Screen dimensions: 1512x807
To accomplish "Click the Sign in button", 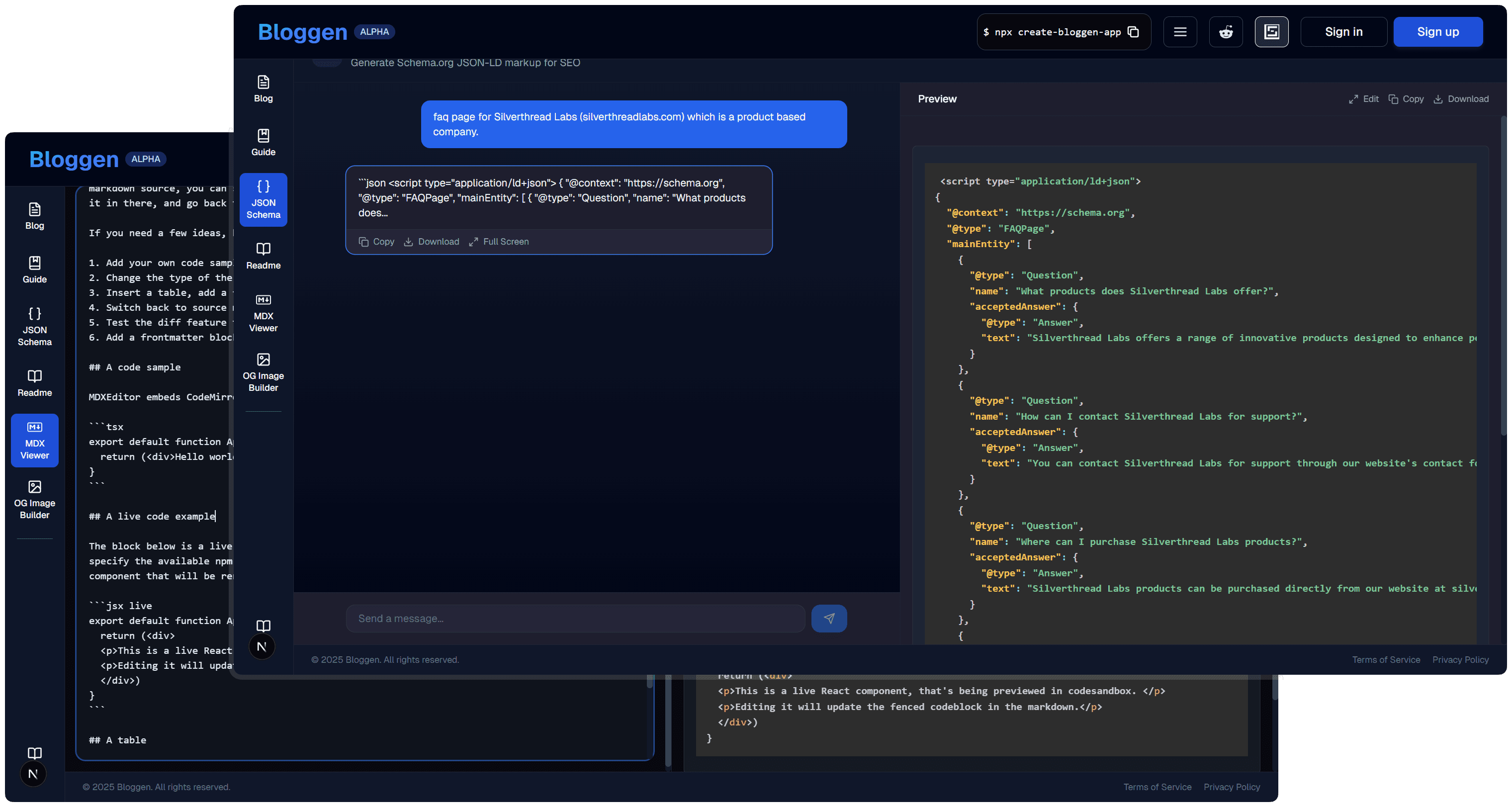I will coord(1343,32).
